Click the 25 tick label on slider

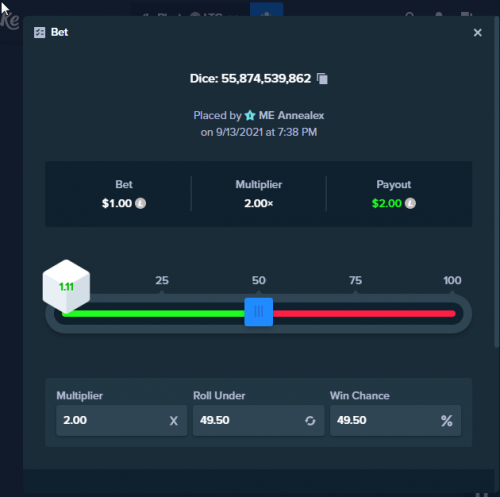point(162,280)
